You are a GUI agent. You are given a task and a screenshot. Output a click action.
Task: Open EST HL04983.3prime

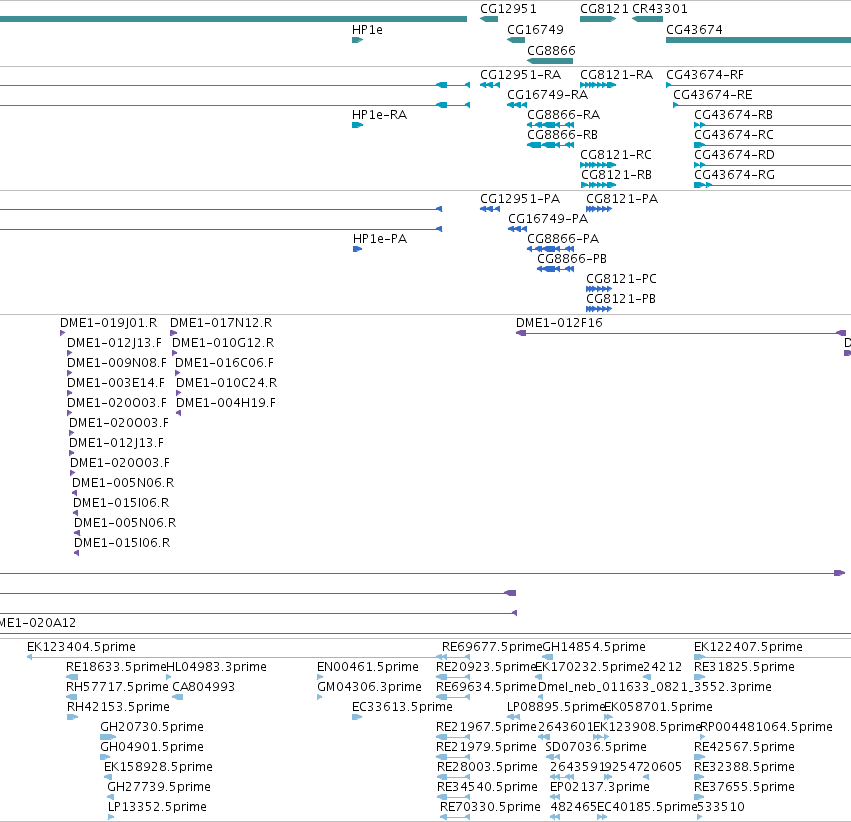tap(217, 667)
